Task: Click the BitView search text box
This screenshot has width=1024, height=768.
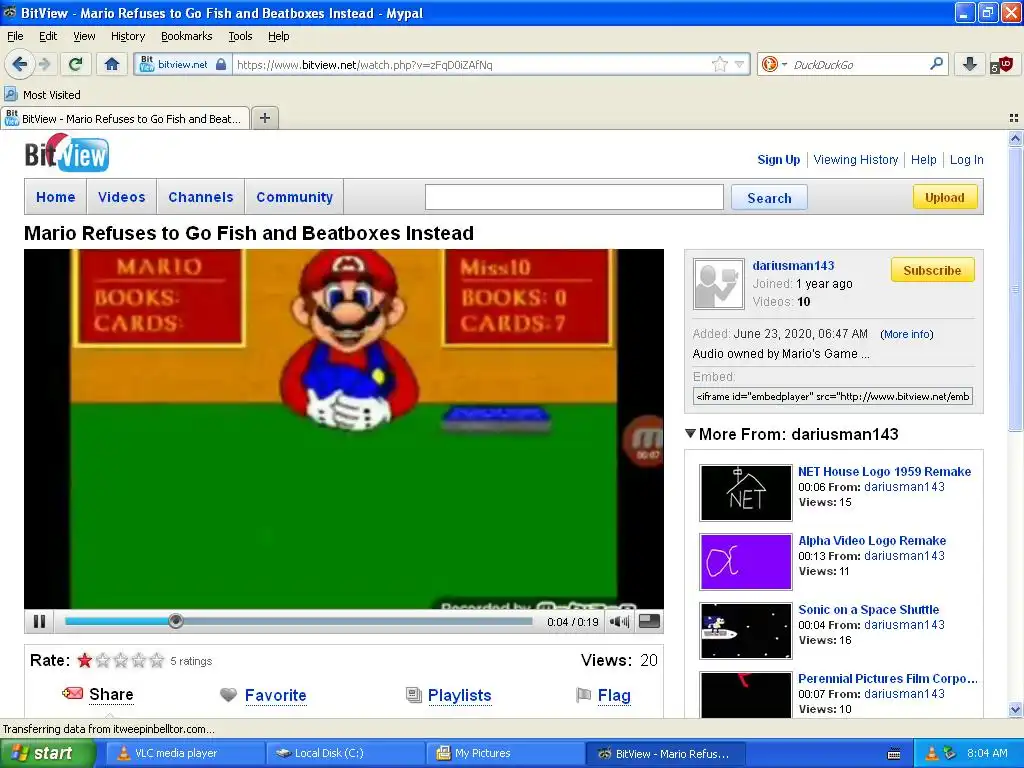Action: point(574,197)
